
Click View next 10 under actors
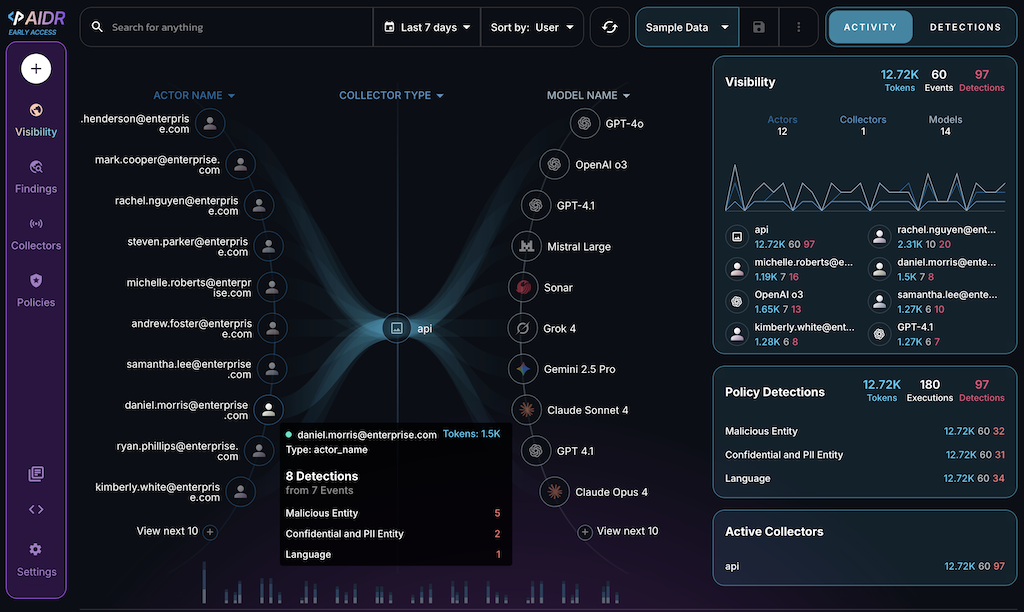[x=175, y=531]
